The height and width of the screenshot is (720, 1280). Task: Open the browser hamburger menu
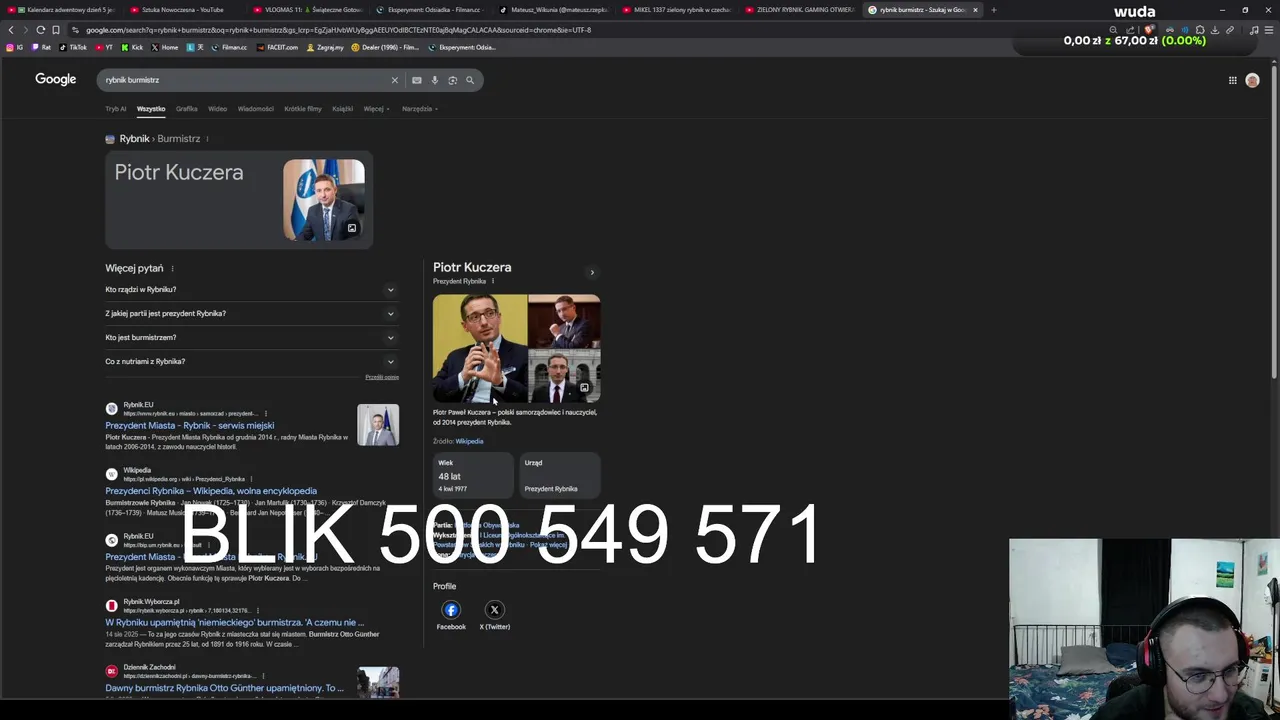point(1268,30)
